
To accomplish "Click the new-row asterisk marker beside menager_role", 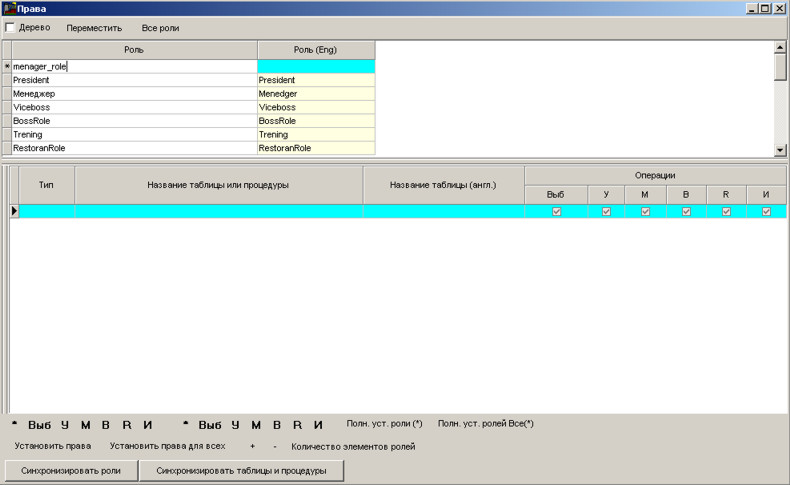I will (x=7, y=67).
